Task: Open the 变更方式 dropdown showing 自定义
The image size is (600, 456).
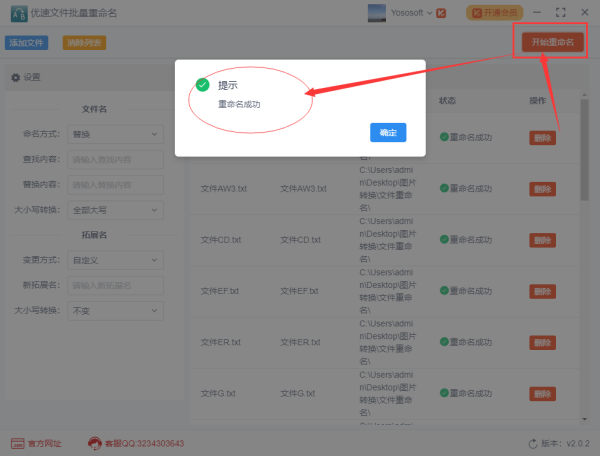Action: [x=115, y=260]
